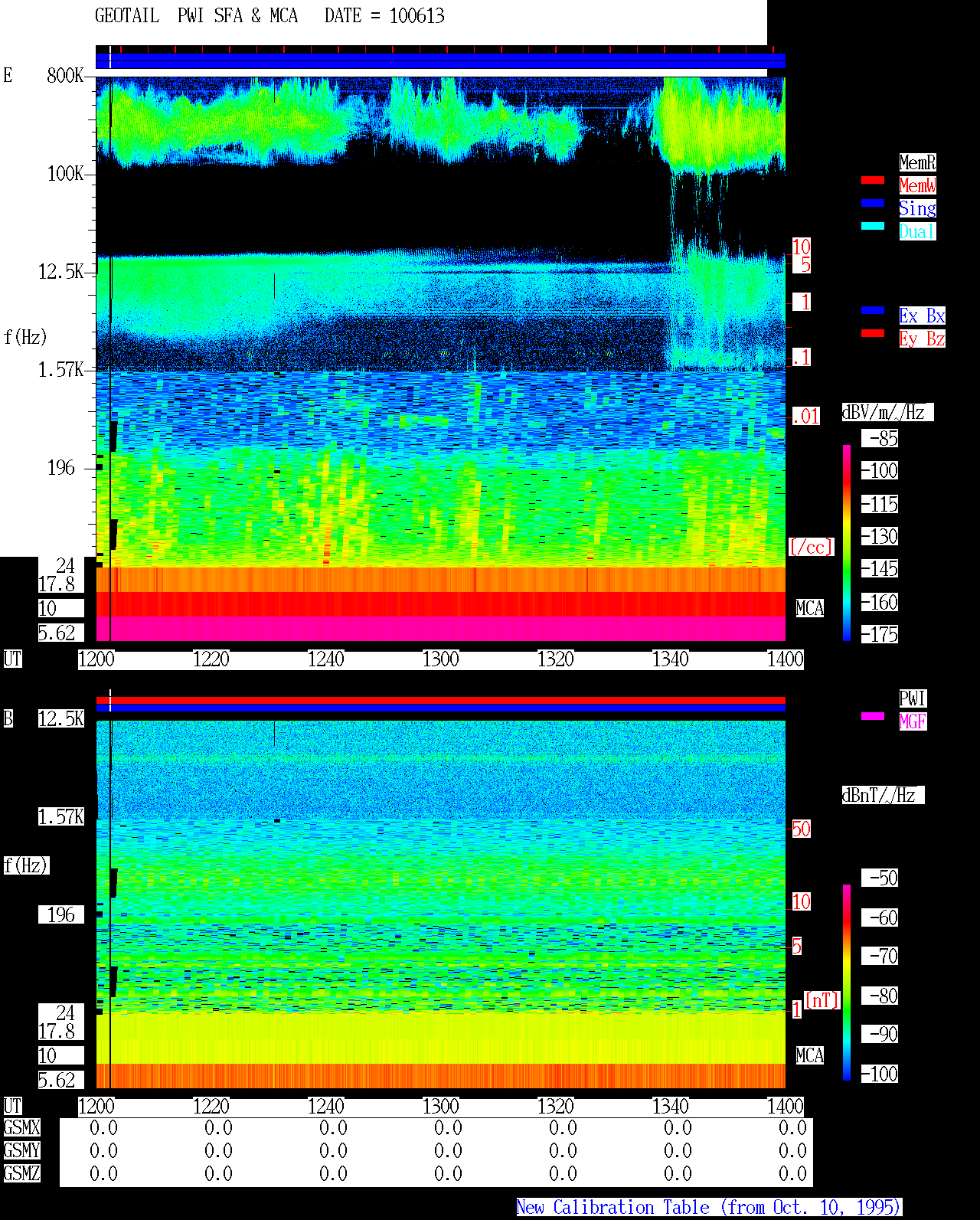Click the red MemW legend swatch
980x1220 pixels.
pos(873,180)
